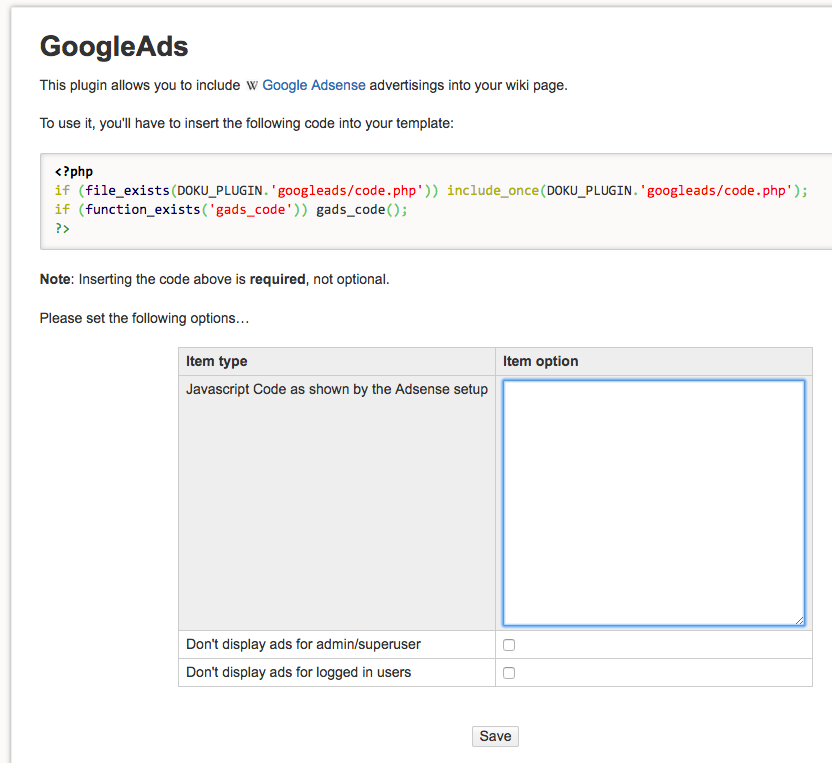The width and height of the screenshot is (832, 763).
Task: Click the Wikipedia W icon before Google Adsense
Action: coord(252,86)
